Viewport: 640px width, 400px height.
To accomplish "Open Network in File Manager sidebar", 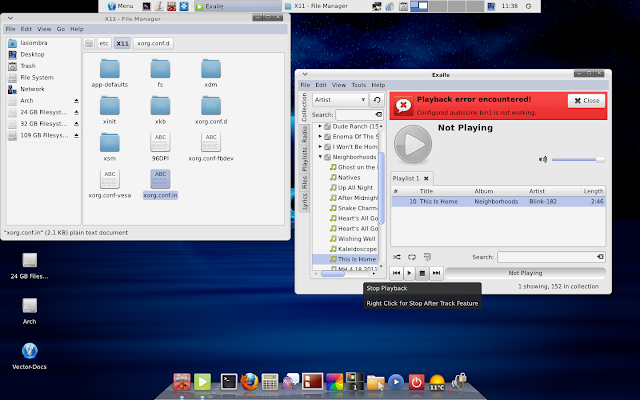I will point(32,89).
